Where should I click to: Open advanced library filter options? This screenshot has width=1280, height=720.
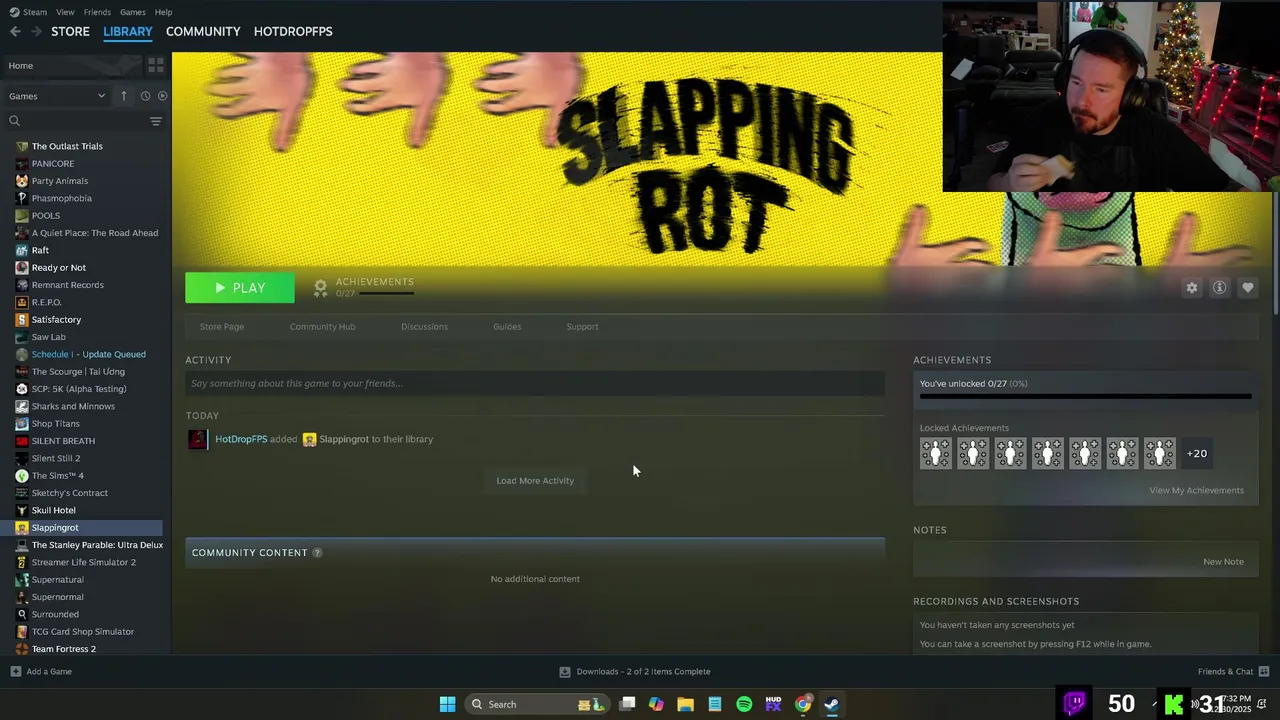(x=155, y=121)
